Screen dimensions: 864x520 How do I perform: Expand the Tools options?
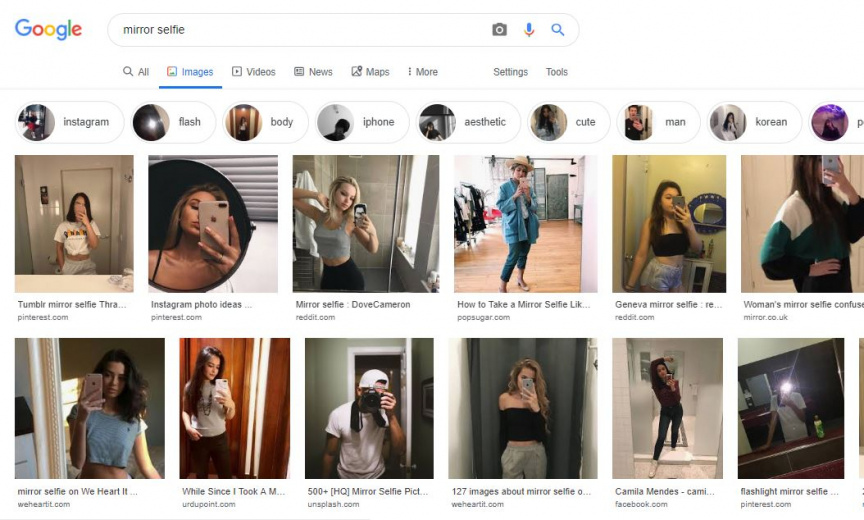[x=557, y=72]
